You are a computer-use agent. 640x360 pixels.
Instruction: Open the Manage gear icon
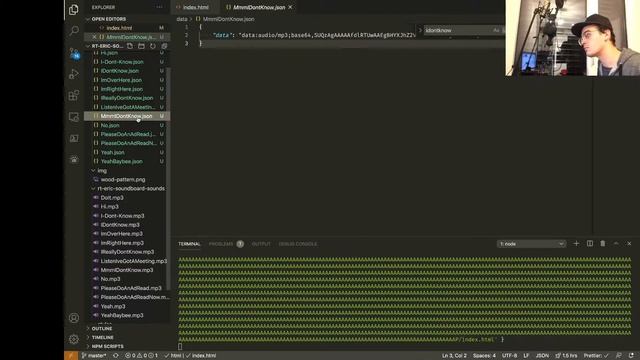74,339
